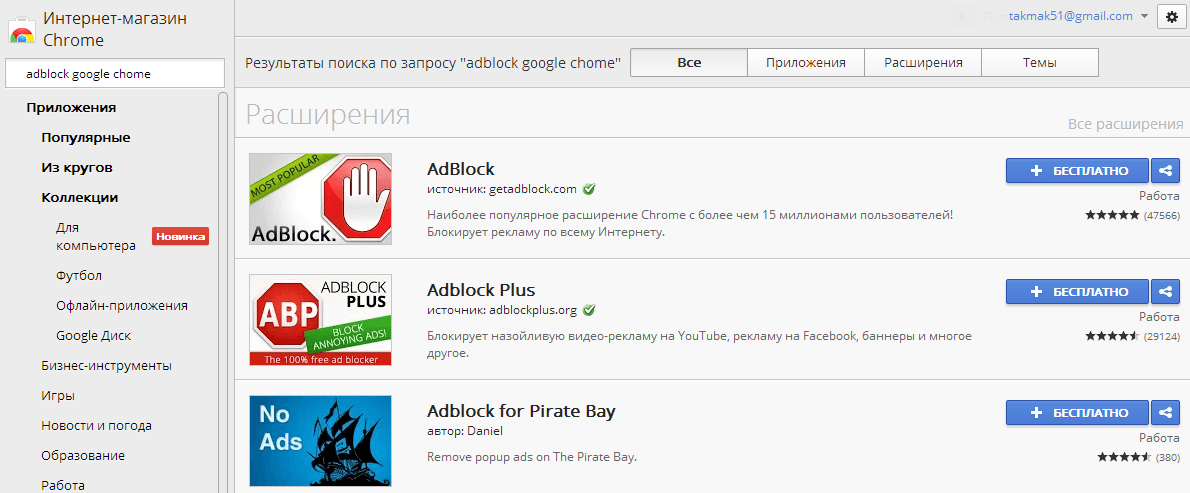Viewport: 1190px width, 493px height.
Task: Share Adblock Plus using its share icon
Action: tap(1165, 292)
